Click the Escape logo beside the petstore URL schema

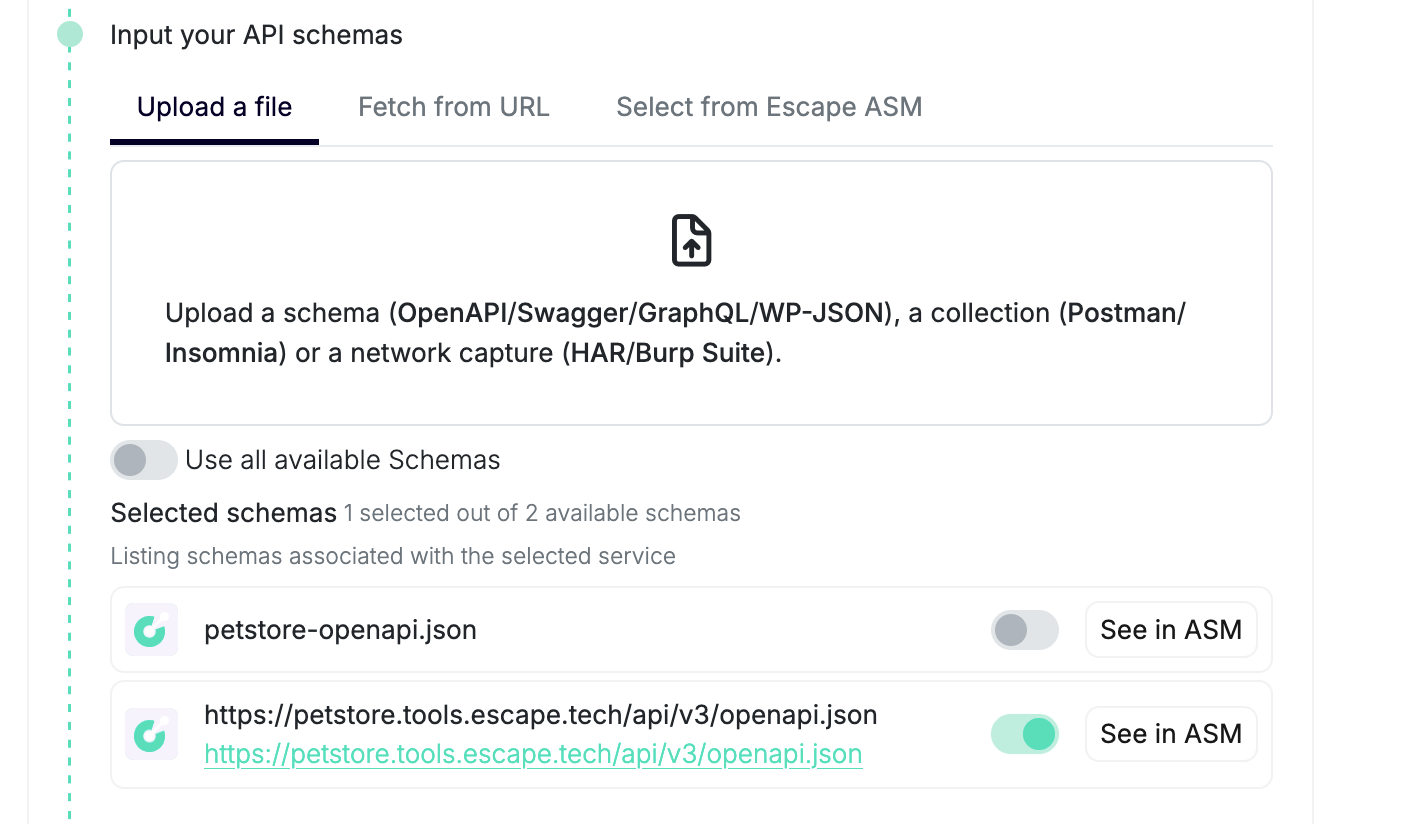[x=151, y=734]
